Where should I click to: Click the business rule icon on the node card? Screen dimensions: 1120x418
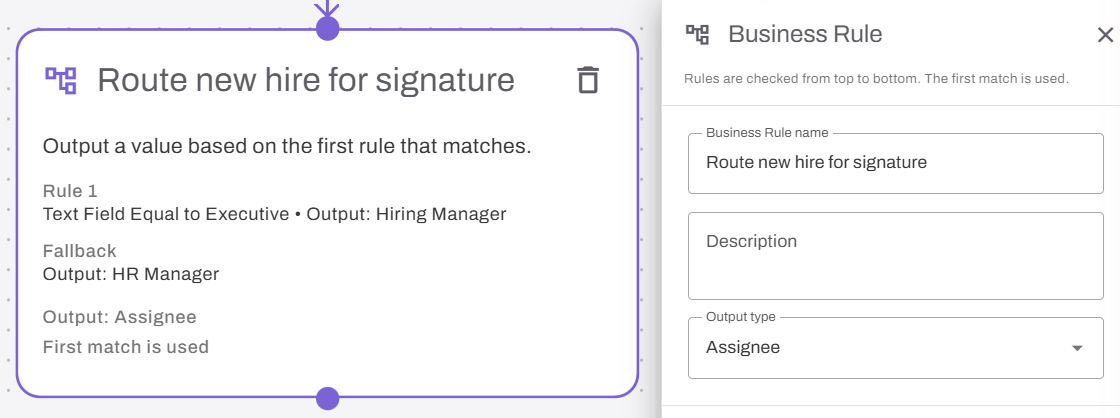tap(61, 80)
